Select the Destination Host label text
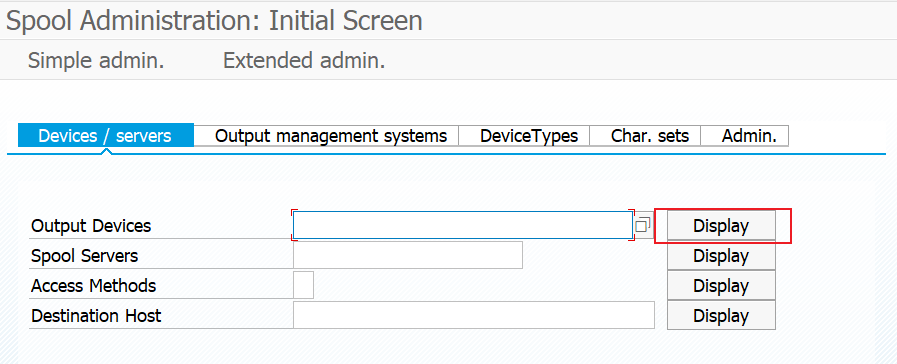This screenshot has height=364, width=897. click(x=96, y=315)
